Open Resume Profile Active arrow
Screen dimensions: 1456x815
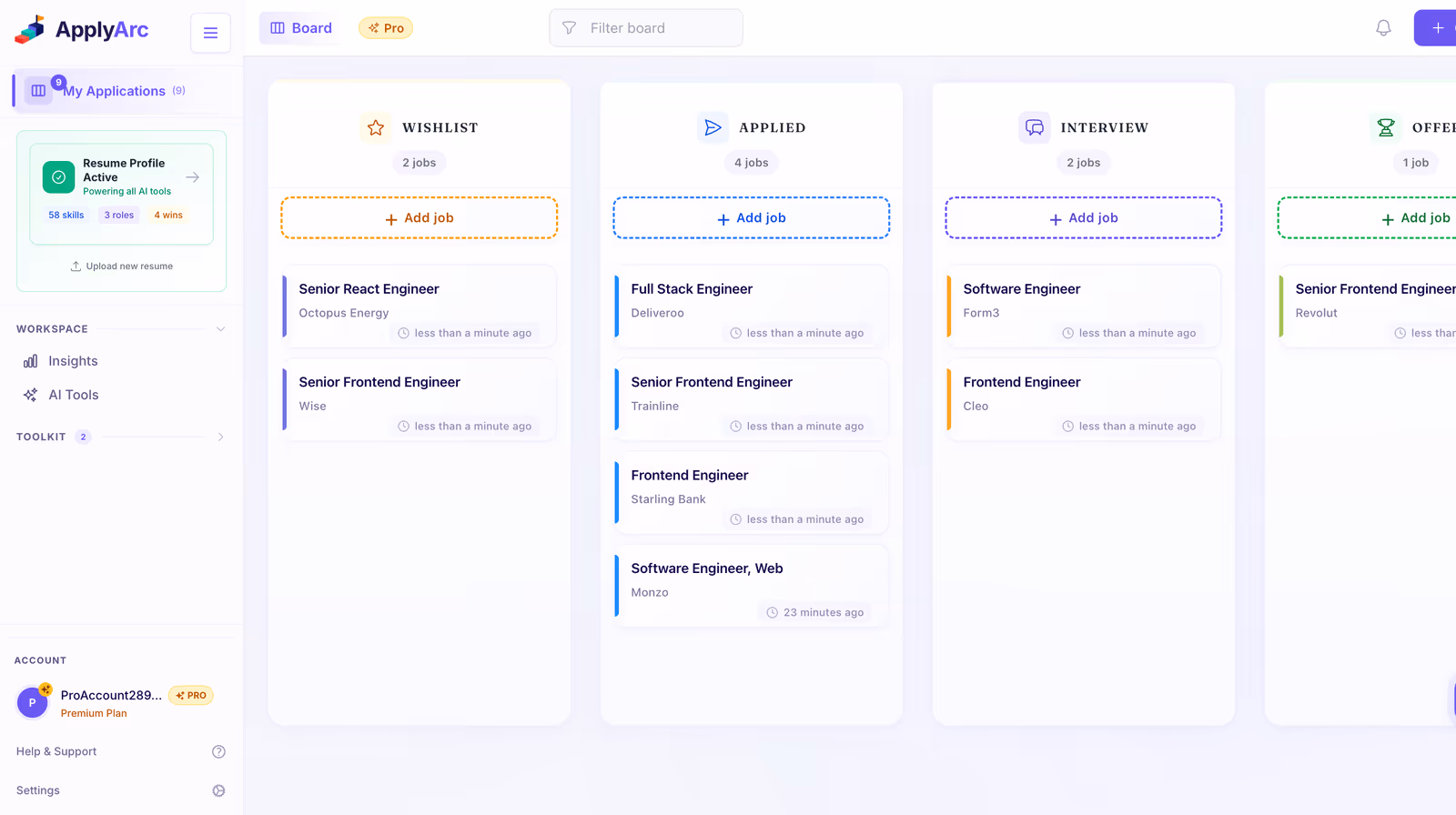(193, 177)
